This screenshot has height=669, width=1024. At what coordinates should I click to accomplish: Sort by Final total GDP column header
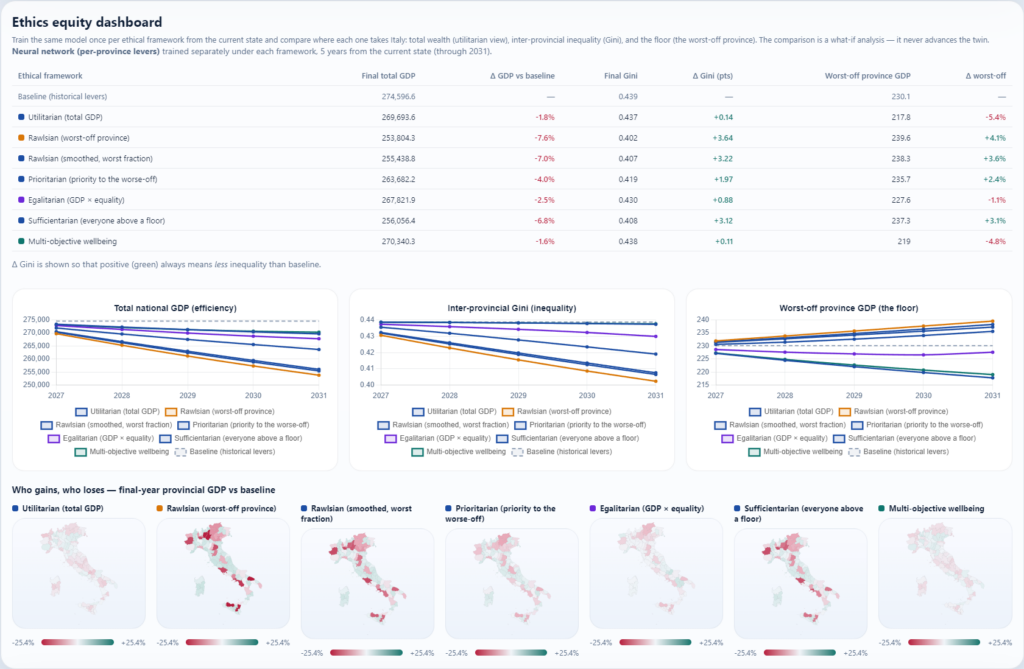coord(388,76)
